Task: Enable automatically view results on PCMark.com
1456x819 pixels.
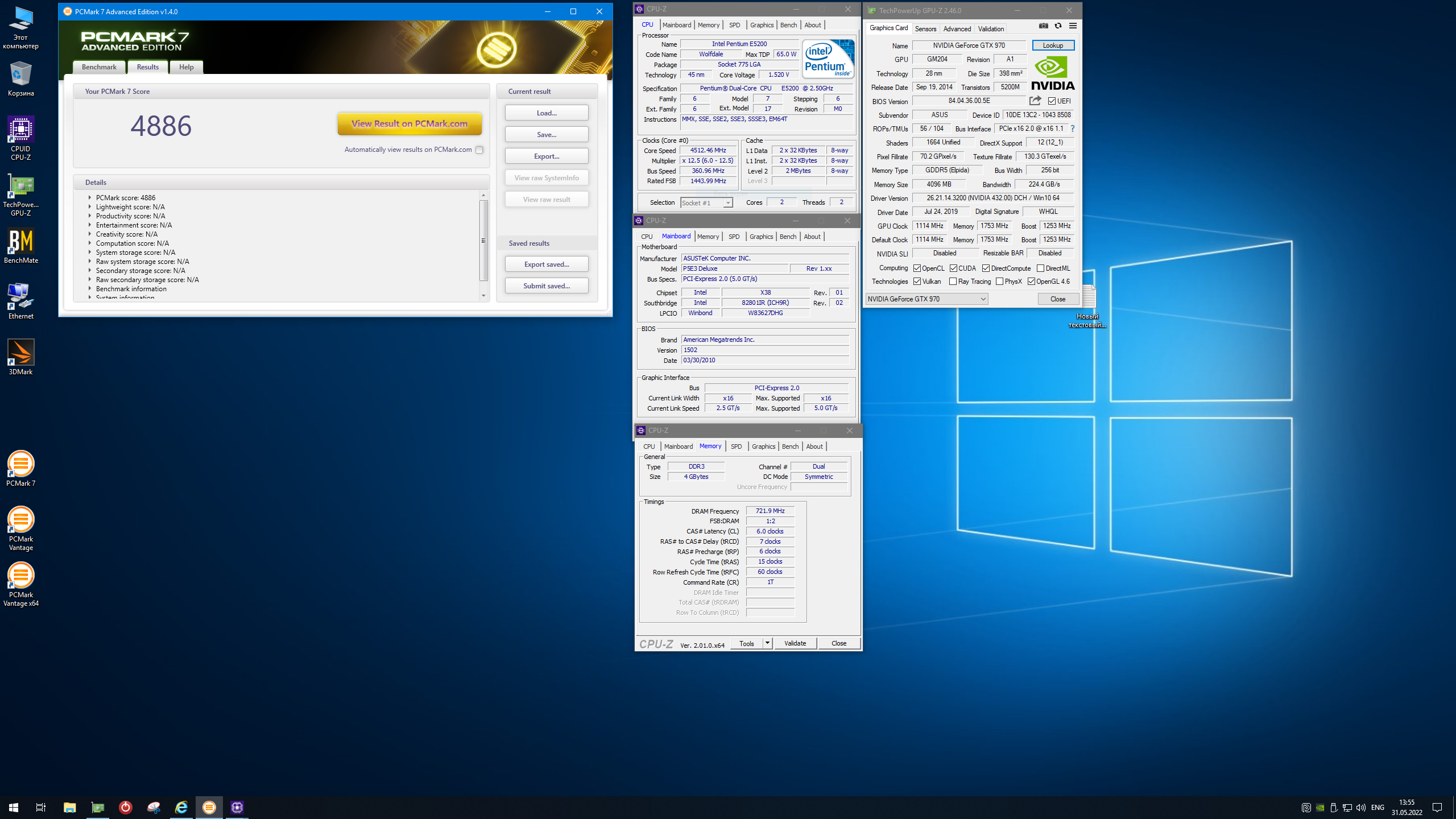Action: (x=479, y=150)
